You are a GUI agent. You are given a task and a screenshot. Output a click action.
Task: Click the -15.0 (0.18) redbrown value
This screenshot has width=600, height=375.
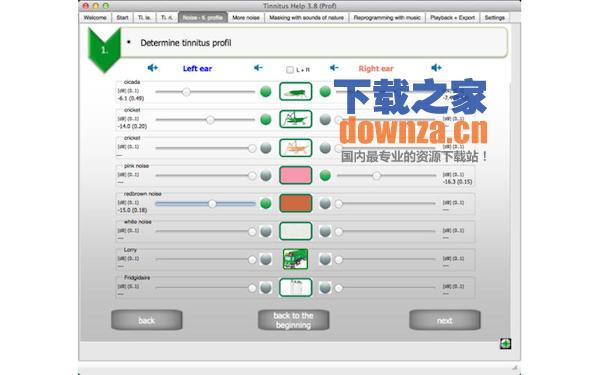132,210
